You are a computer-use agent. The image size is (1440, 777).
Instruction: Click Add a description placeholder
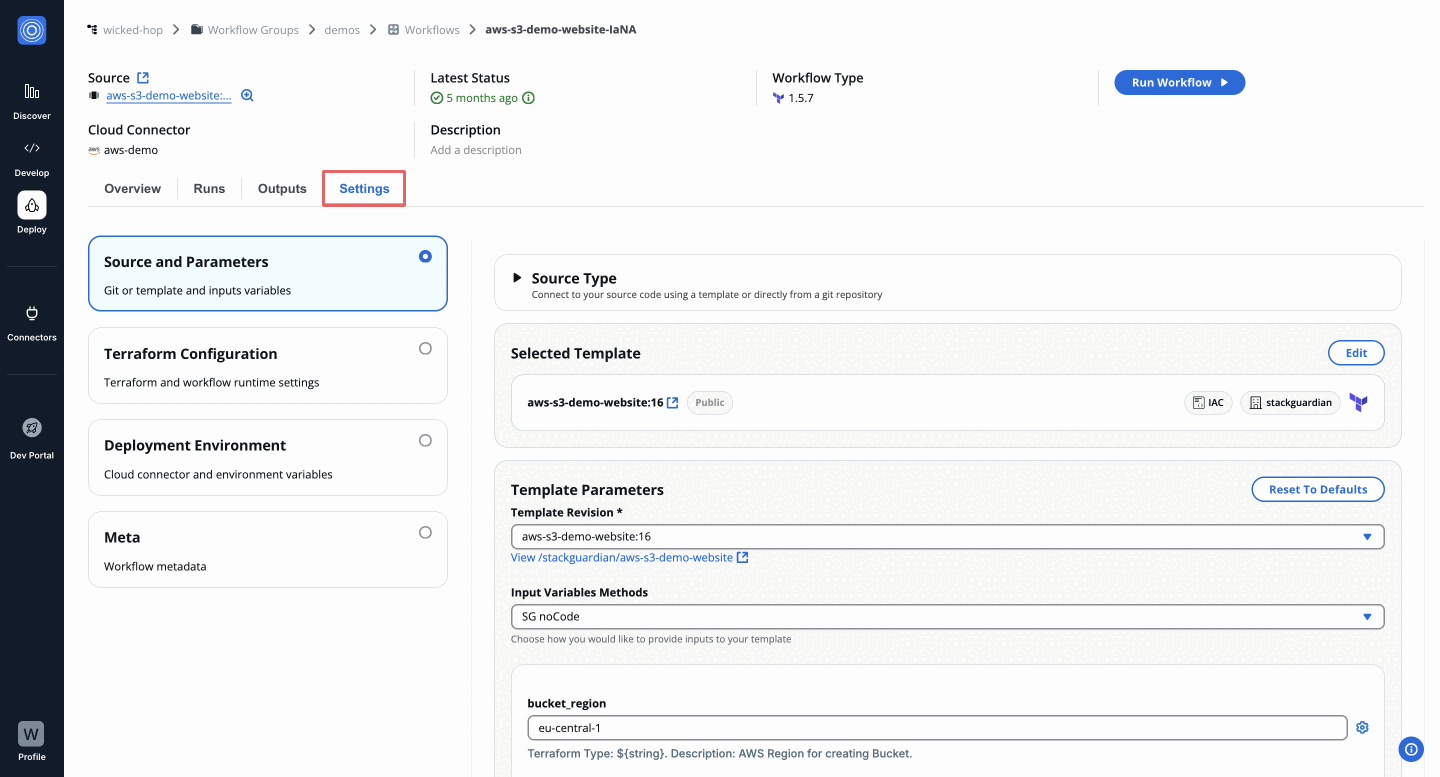476,150
